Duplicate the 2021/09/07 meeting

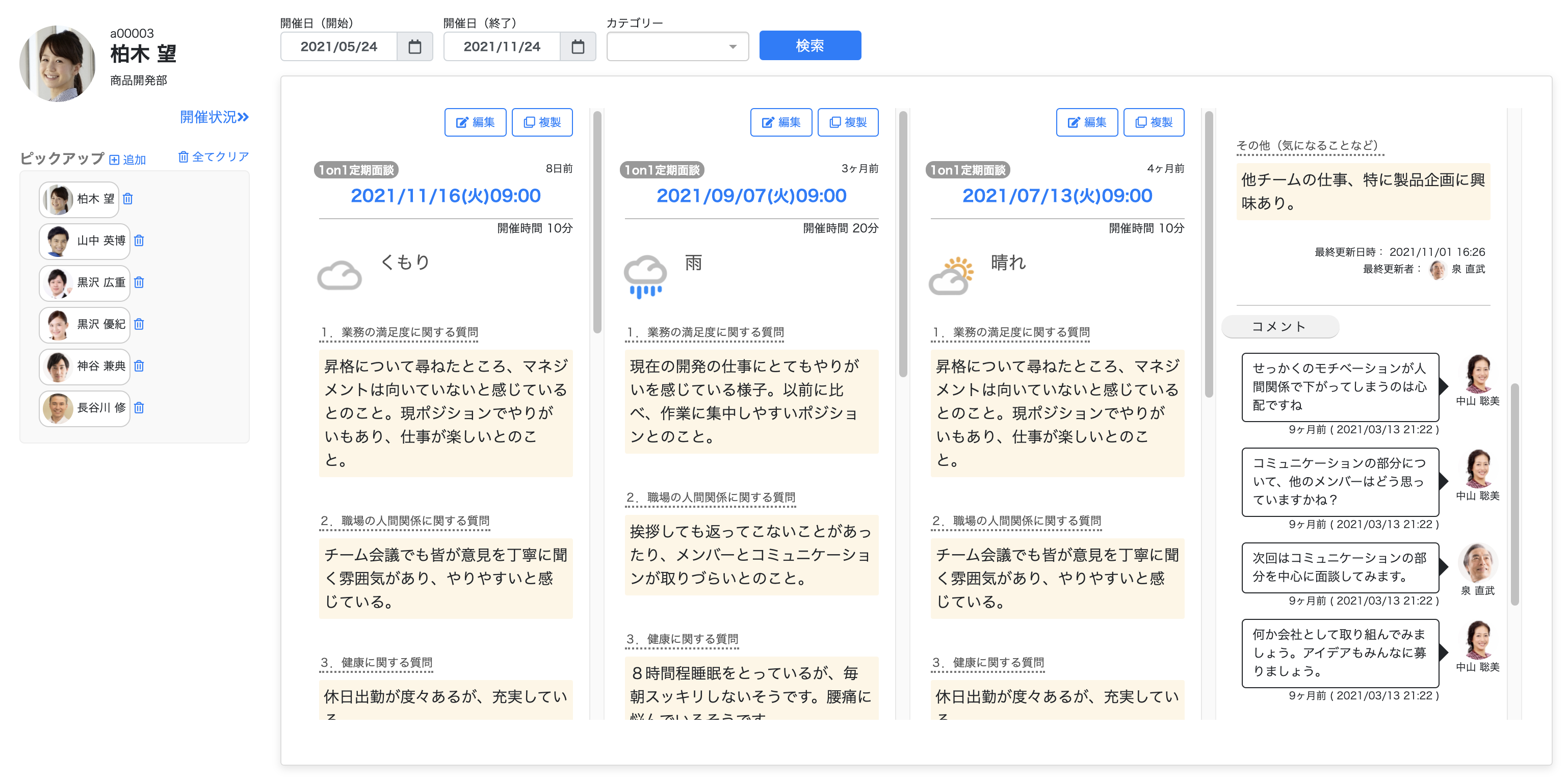tap(848, 122)
